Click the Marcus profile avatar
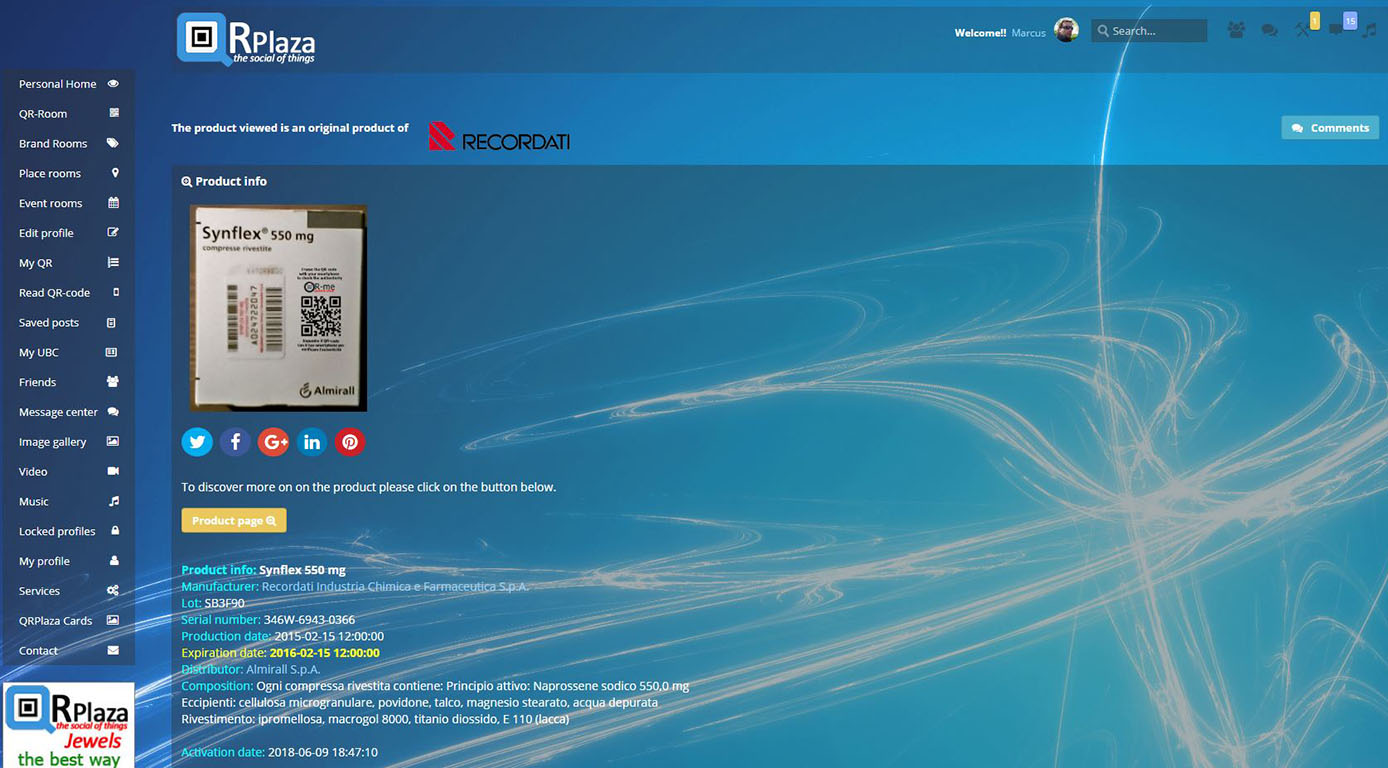The image size is (1388, 768). point(1067,31)
